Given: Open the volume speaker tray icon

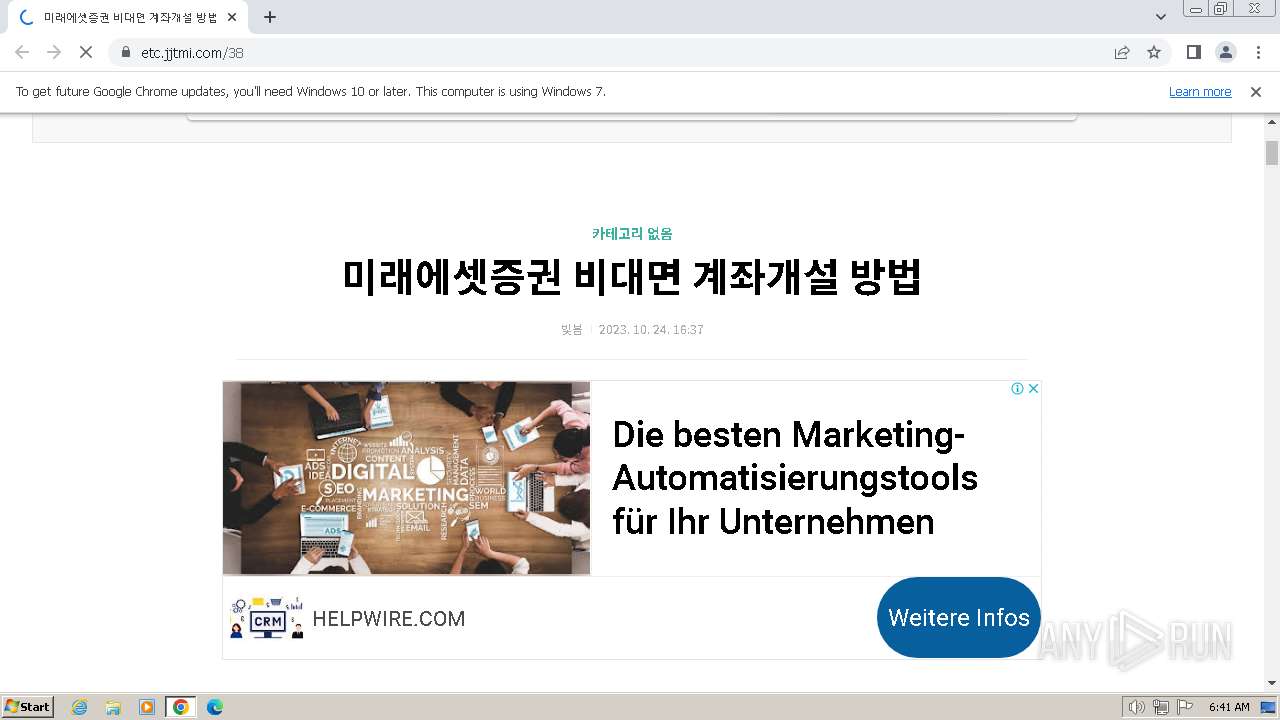Looking at the screenshot, I should tap(1136, 707).
